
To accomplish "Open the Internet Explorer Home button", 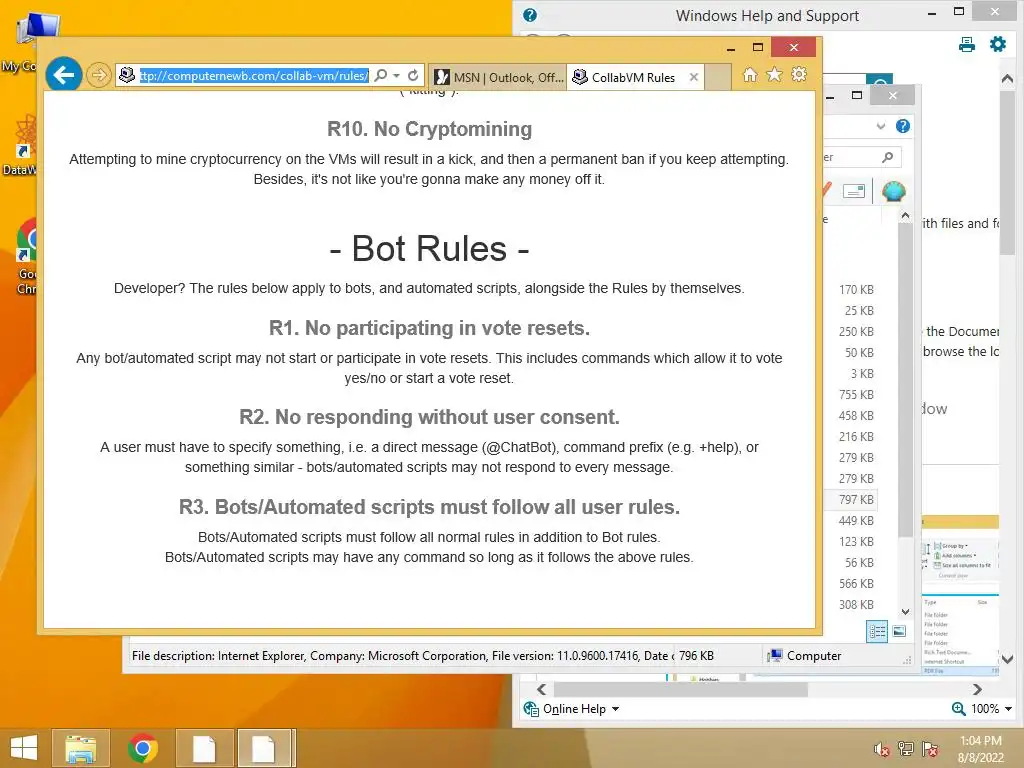I will point(750,75).
